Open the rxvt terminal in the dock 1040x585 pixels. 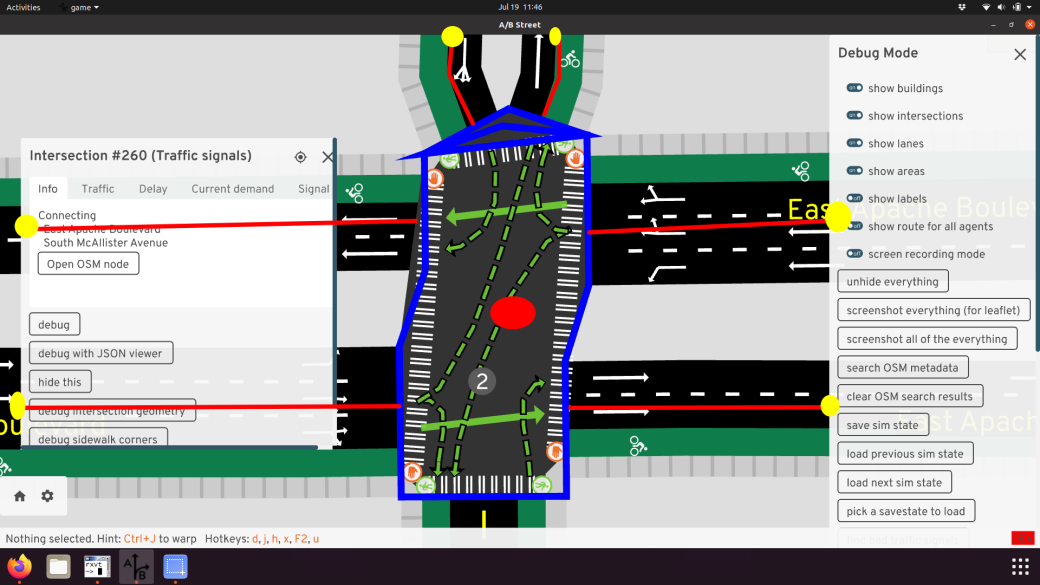(x=98, y=567)
